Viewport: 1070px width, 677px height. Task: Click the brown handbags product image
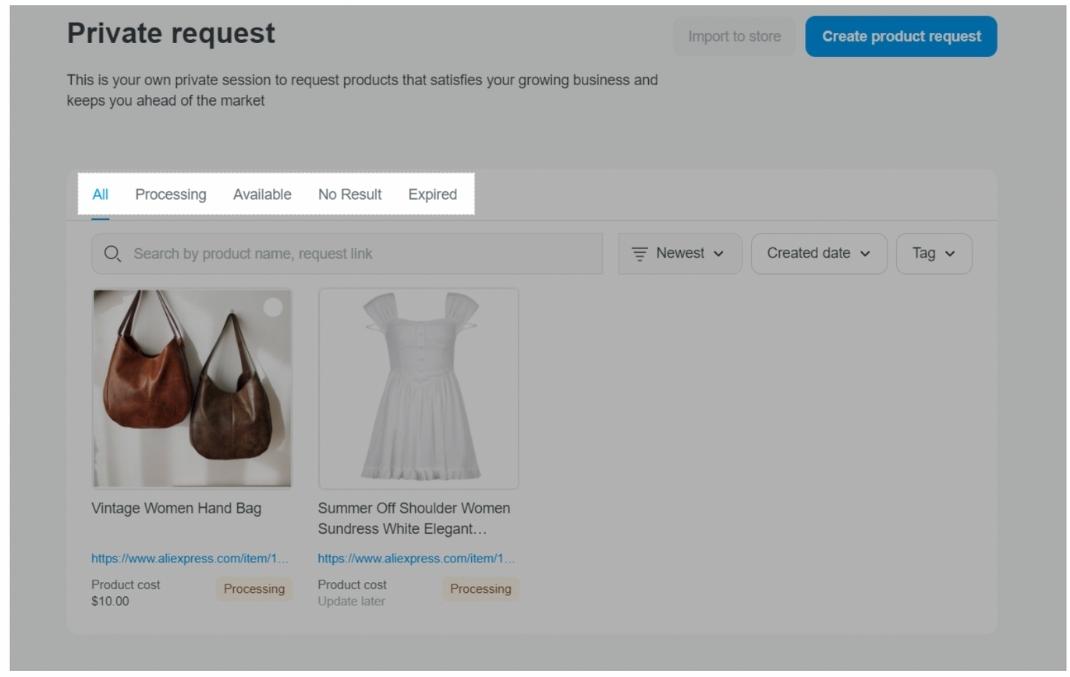pos(192,388)
